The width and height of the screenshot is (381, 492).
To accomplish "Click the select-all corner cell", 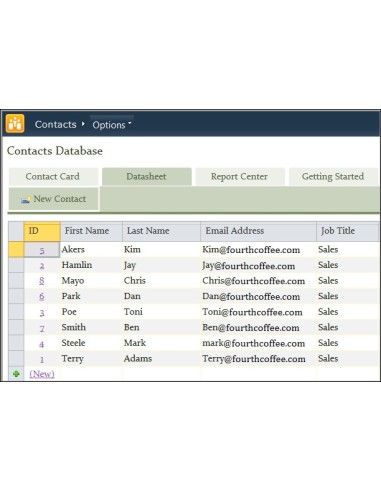I will click(x=16, y=231).
